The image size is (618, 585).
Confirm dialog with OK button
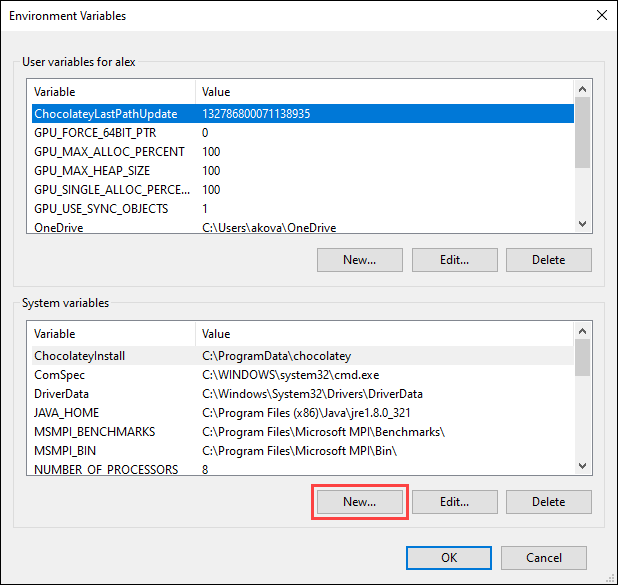449,558
